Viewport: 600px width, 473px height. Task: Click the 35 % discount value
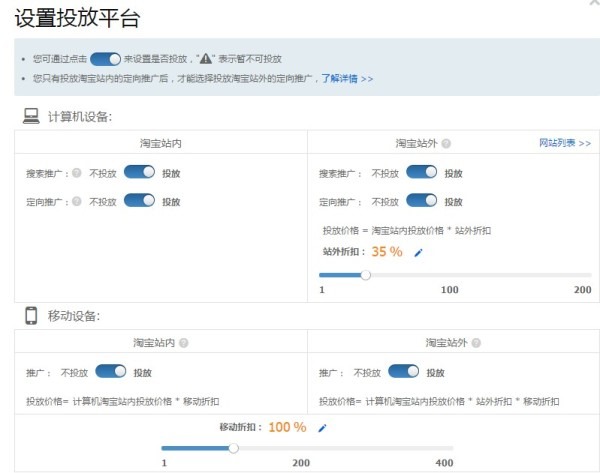pos(386,252)
